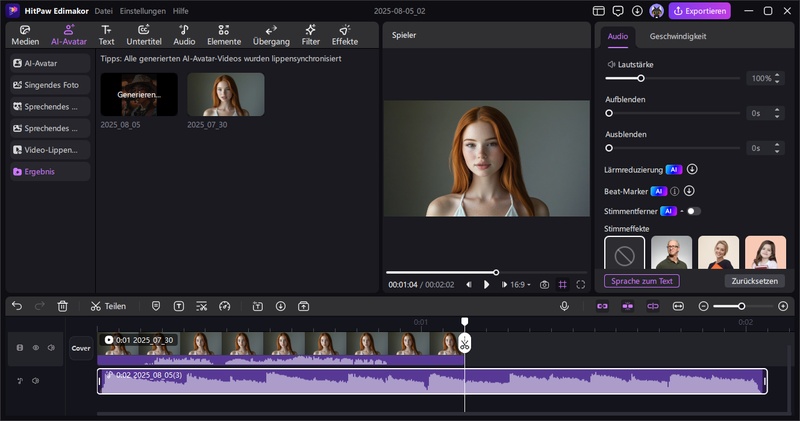This screenshot has width=800, height=421.
Task: Switch to the Geschwindigkeit tab
Action: point(678,36)
